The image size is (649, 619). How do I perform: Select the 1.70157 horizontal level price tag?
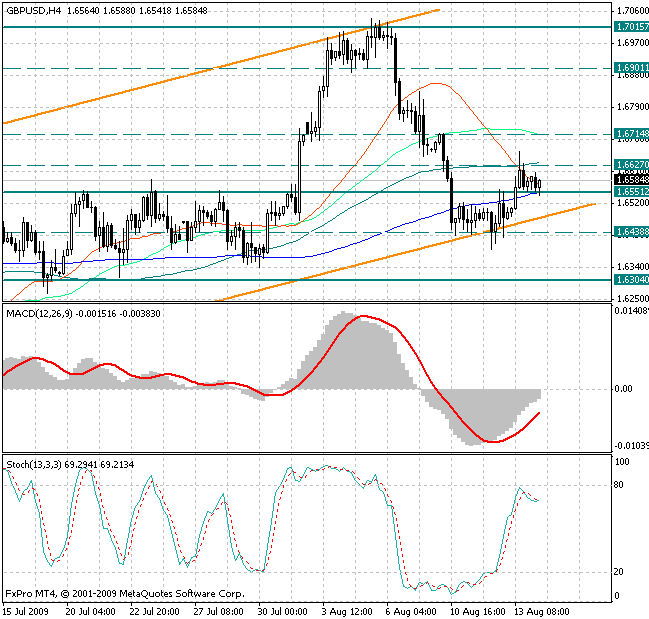tap(631, 27)
